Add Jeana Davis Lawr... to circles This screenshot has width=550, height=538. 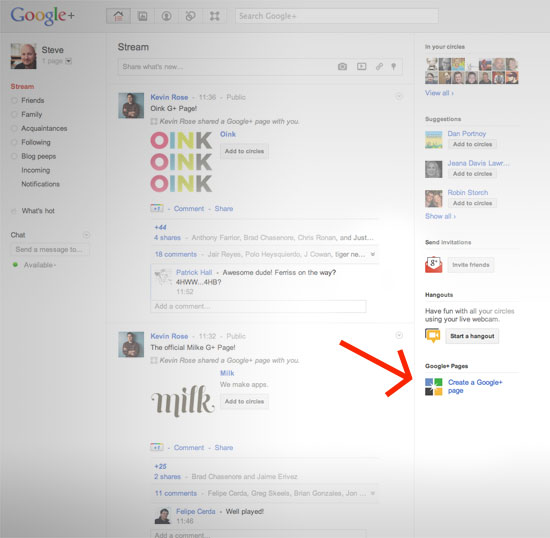point(472,174)
